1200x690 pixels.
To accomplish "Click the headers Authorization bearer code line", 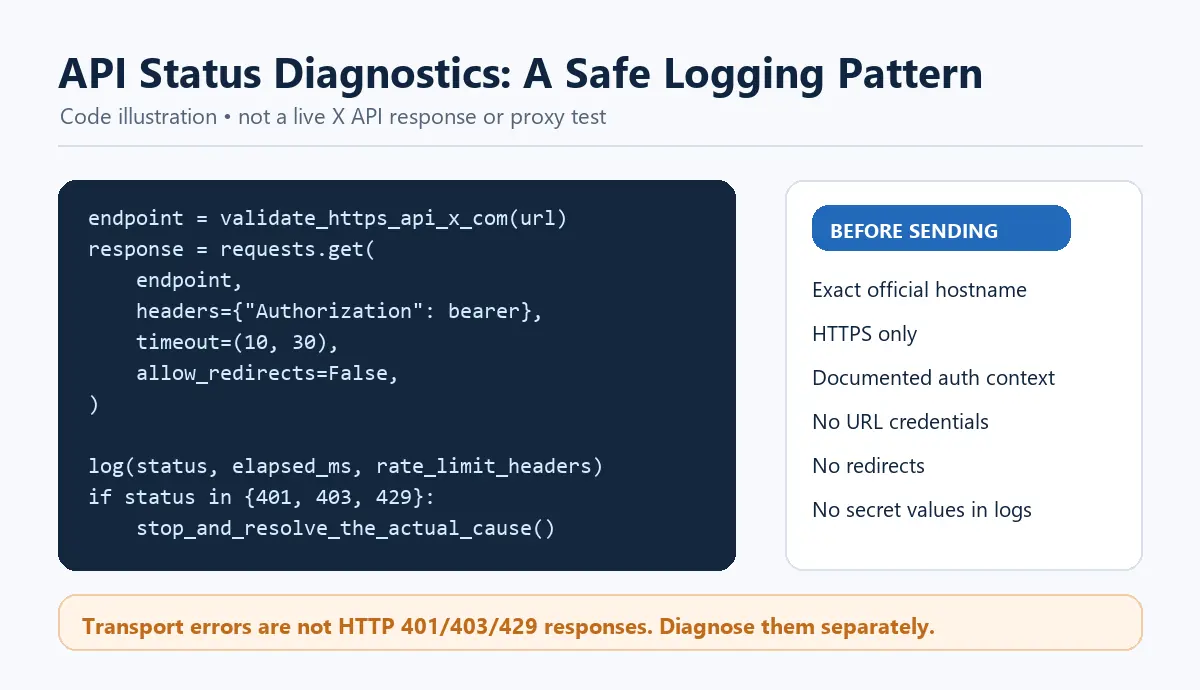I will pos(339,311).
